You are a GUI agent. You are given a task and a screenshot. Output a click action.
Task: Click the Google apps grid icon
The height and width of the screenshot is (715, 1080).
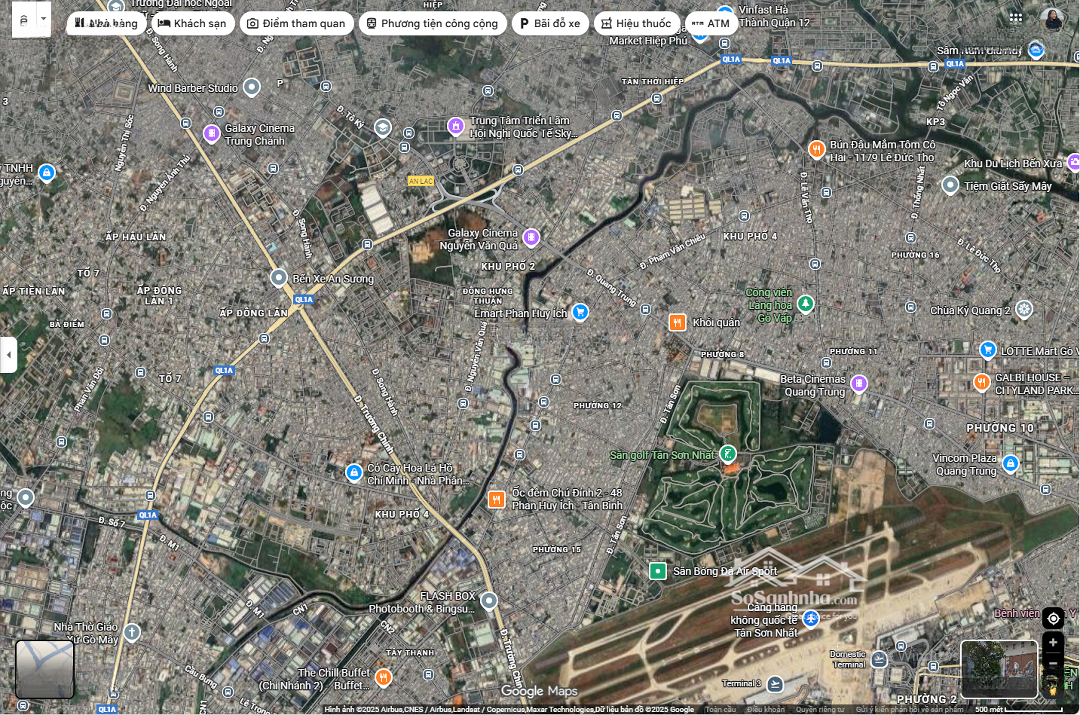[x=1016, y=17]
